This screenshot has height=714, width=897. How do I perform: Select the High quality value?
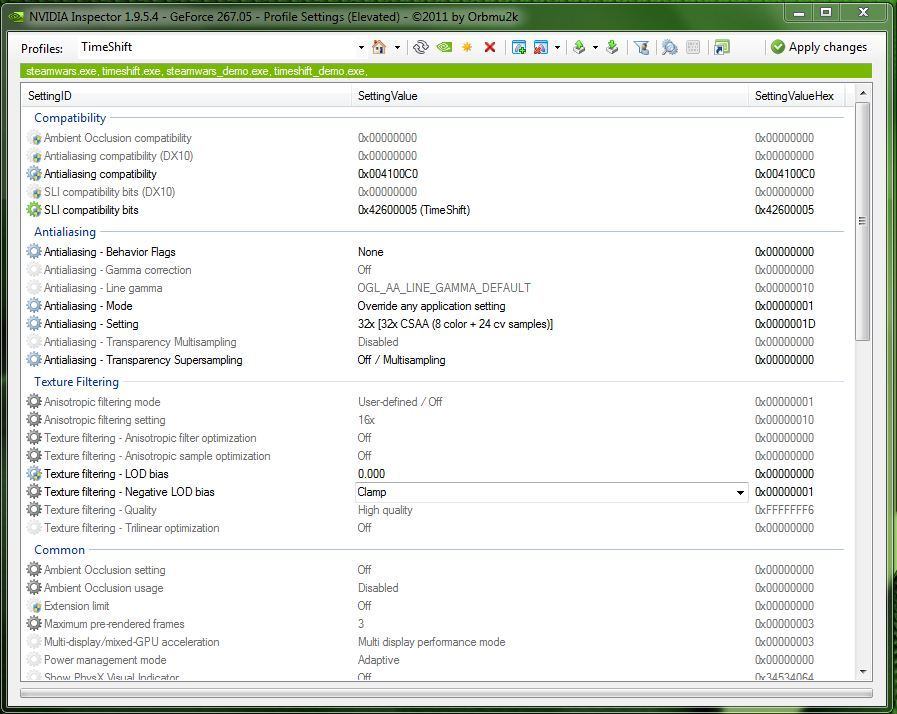coord(385,510)
